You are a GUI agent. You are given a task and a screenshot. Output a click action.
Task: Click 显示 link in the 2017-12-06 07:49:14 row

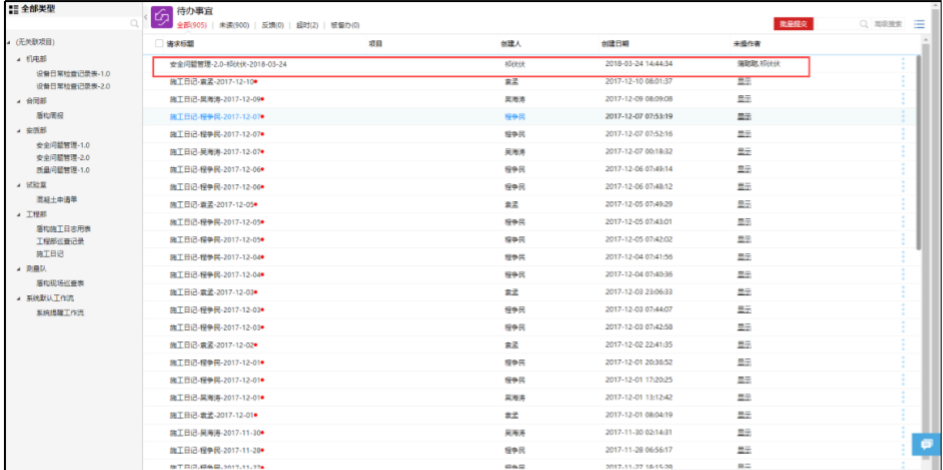pyautogui.click(x=745, y=169)
